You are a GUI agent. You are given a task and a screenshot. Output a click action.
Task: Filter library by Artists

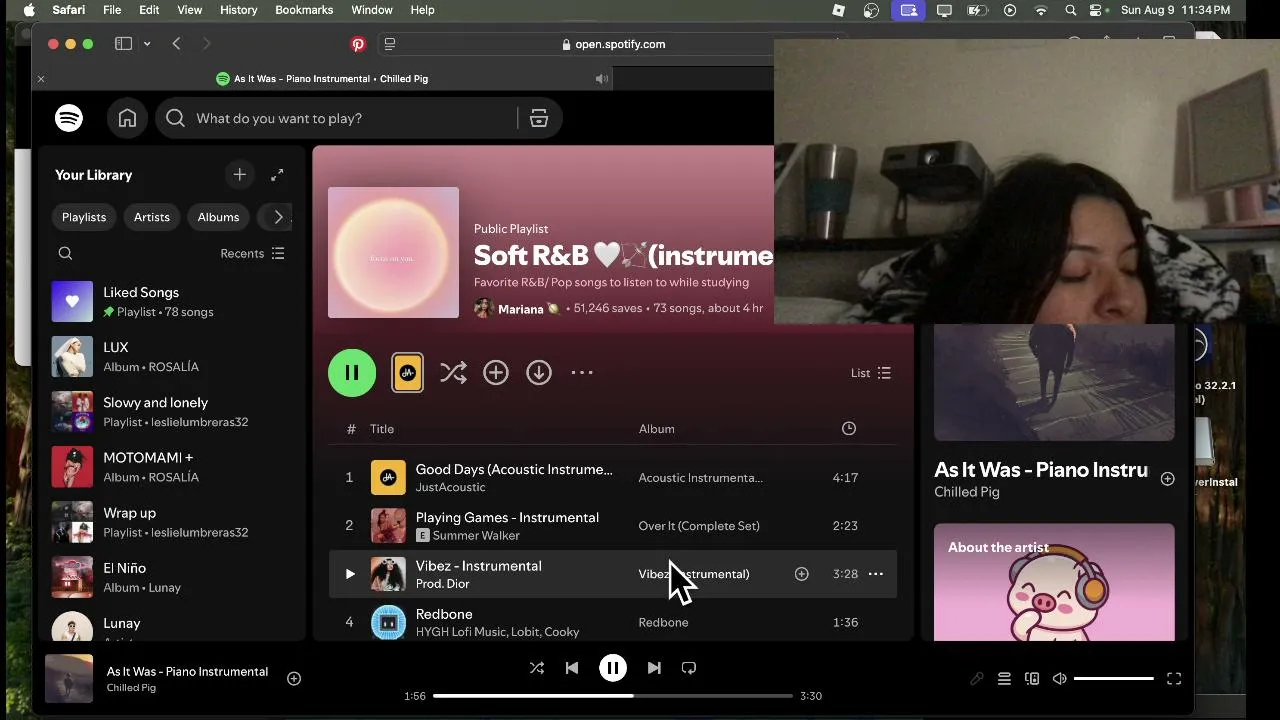[x=152, y=217]
